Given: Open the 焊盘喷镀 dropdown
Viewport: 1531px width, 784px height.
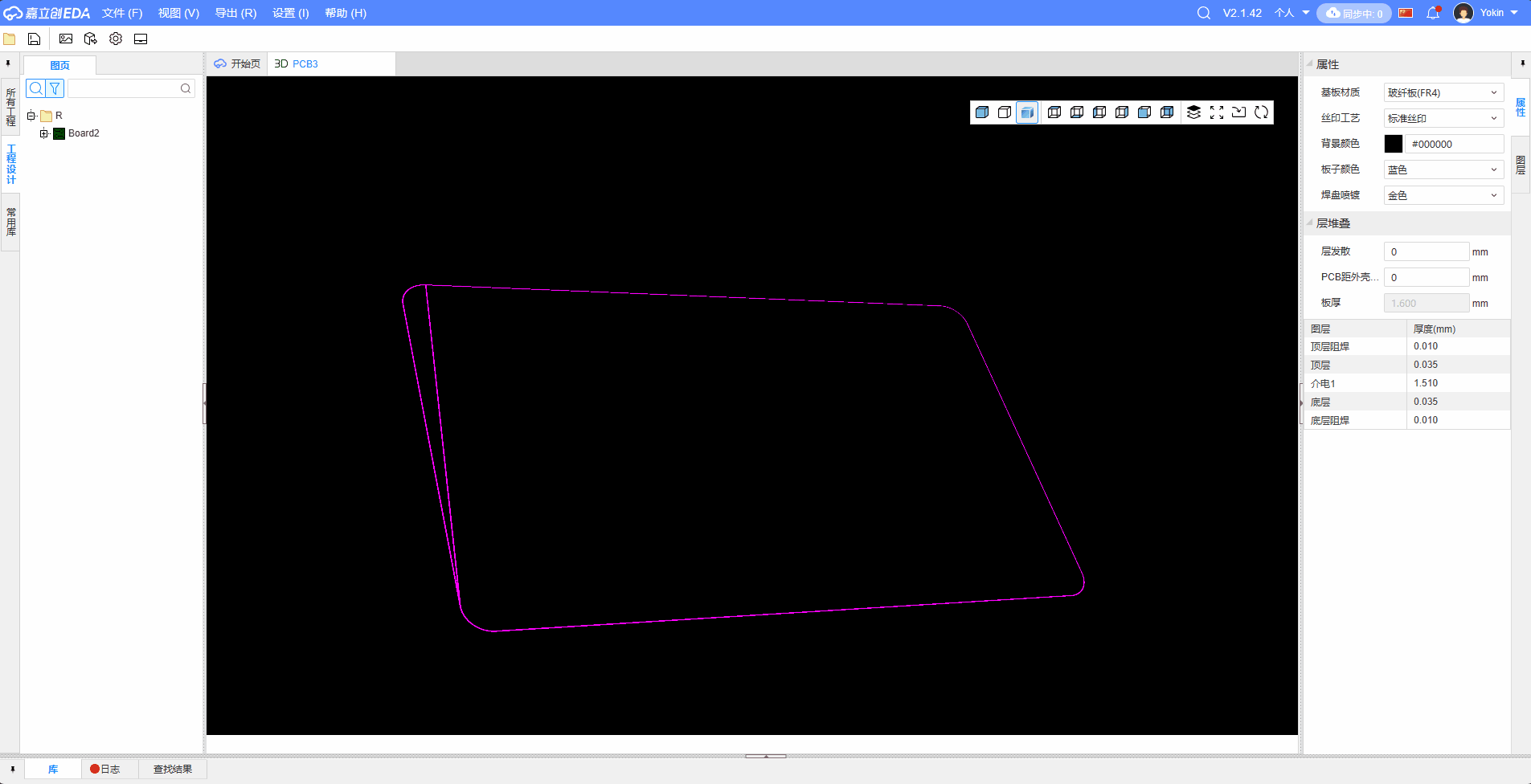Looking at the screenshot, I should [x=1443, y=195].
